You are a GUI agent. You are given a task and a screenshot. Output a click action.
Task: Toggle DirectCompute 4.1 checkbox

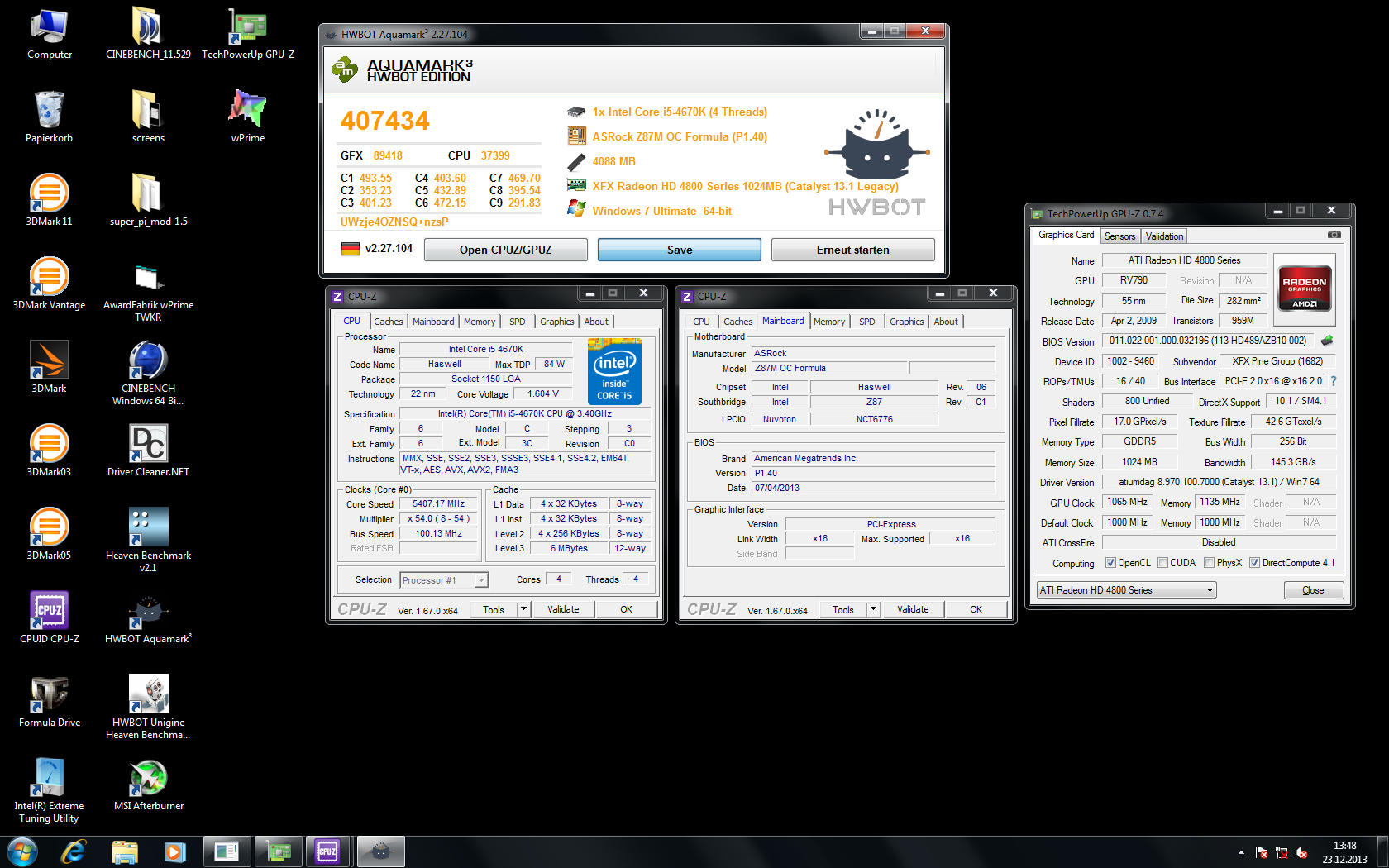(1254, 563)
